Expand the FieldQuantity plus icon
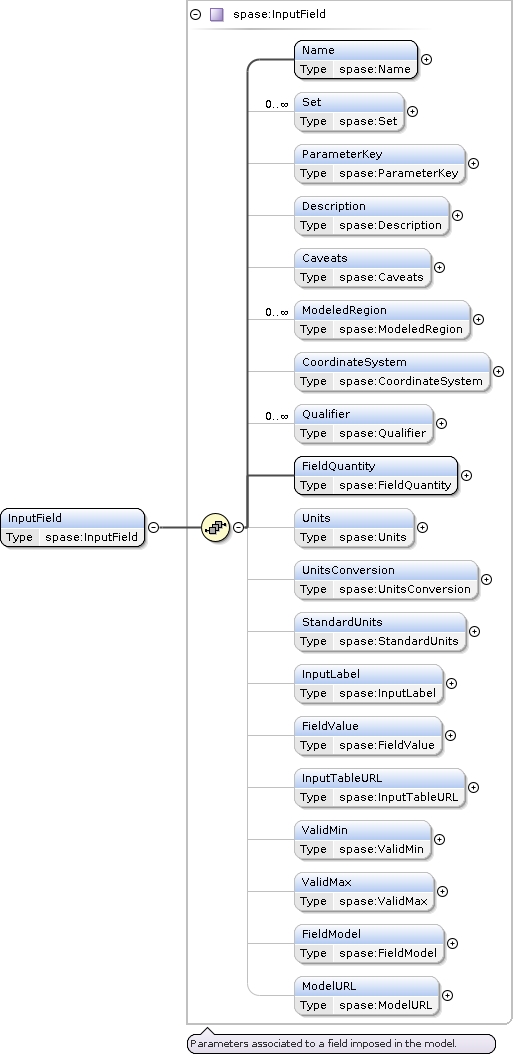 click(x=466, y=475)
